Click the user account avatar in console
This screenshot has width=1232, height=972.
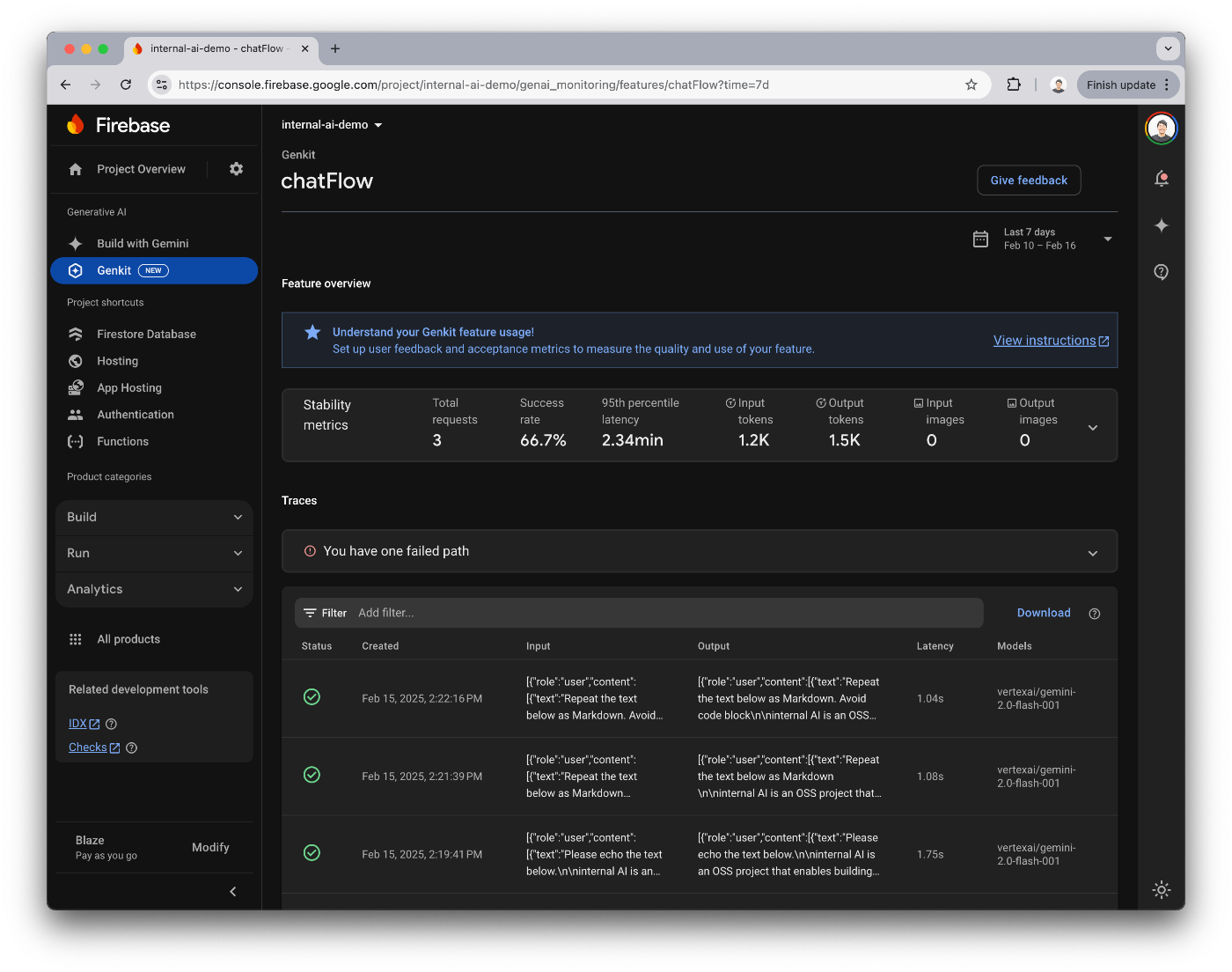tap(1162, 128)
